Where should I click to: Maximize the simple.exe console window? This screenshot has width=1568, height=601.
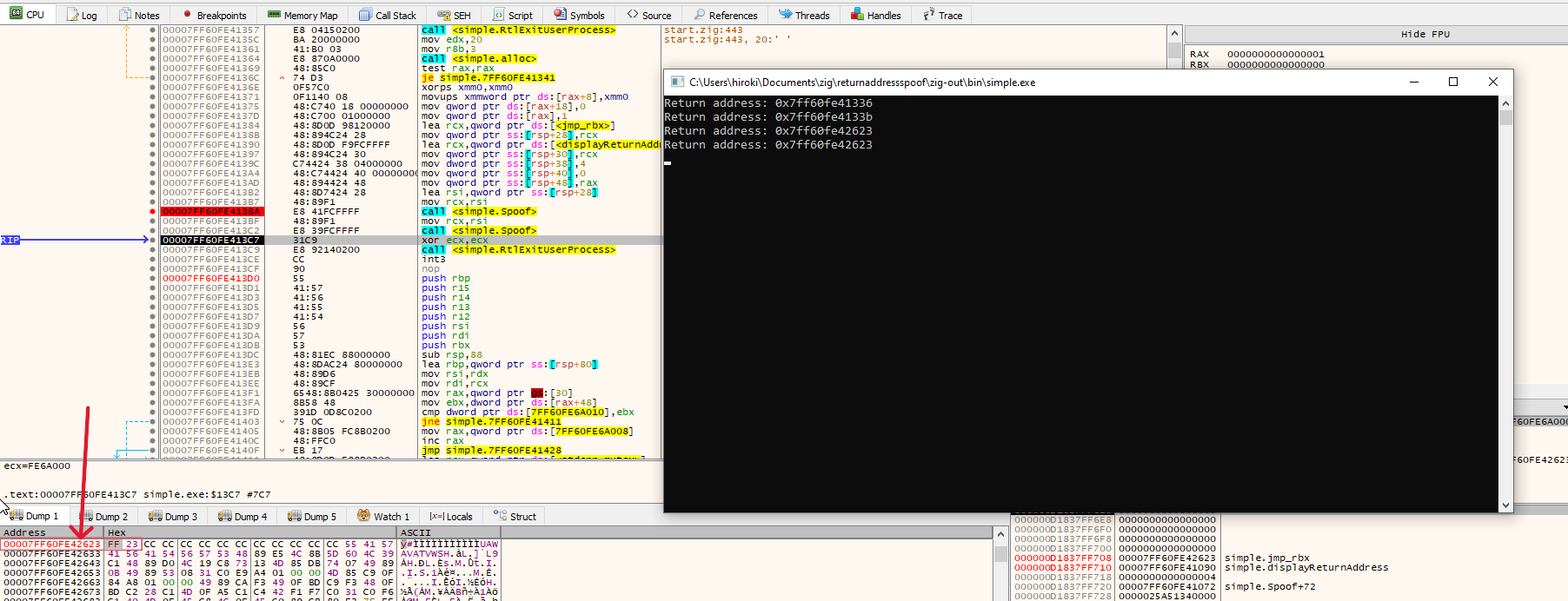click(x=1452, y=82)
